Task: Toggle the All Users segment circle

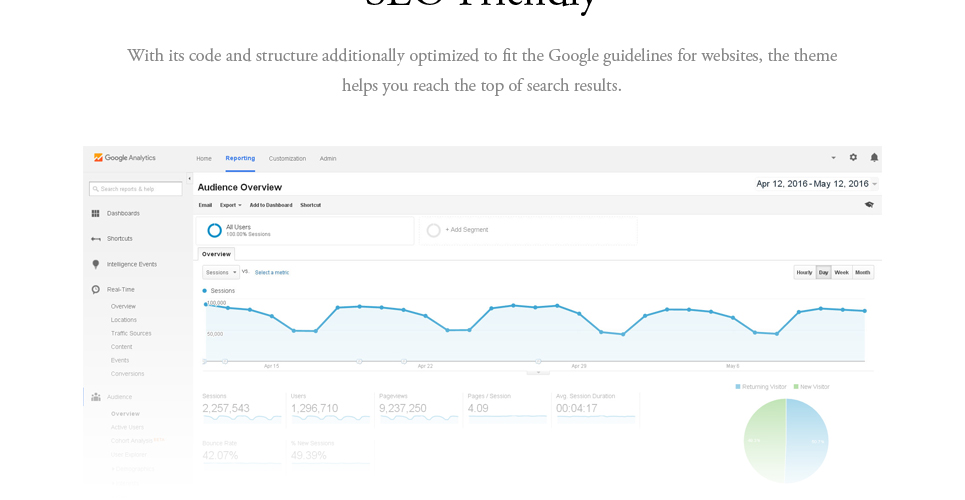Action: 214,230
